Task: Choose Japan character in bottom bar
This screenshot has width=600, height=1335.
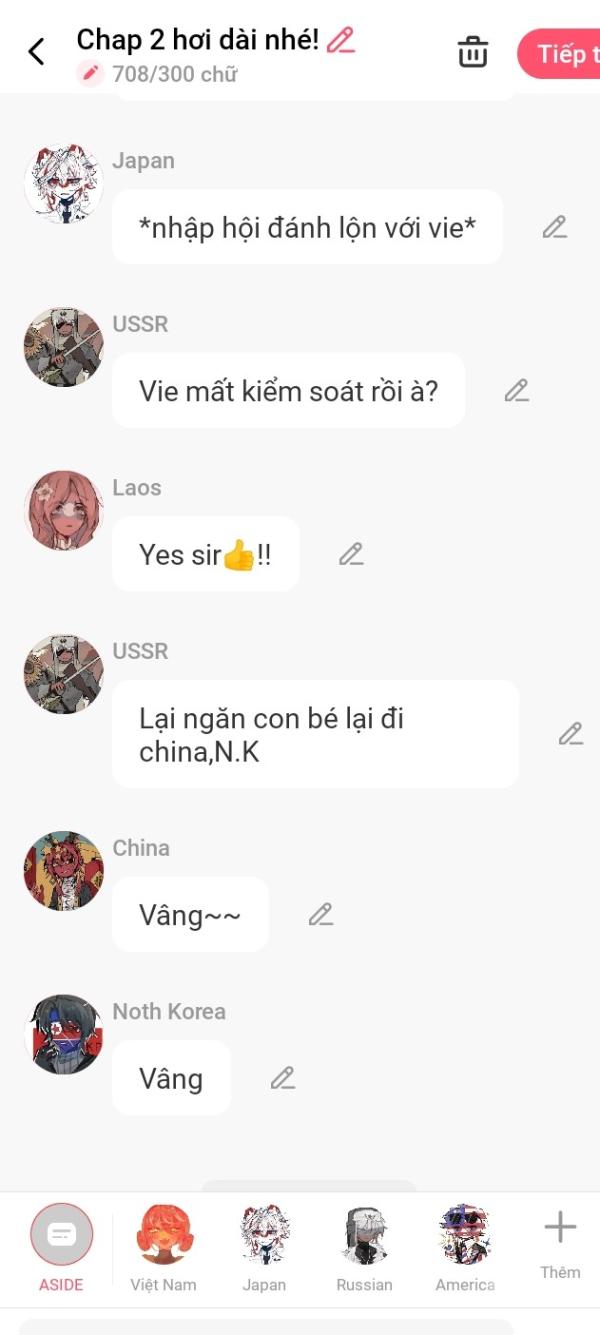Action: point(264,1248)
